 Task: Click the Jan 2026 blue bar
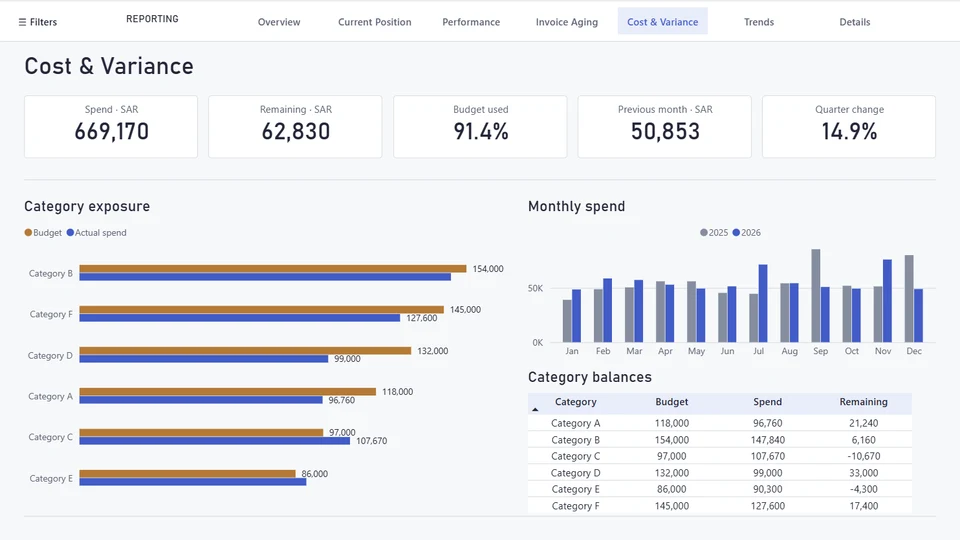click(x=576, y=316)
